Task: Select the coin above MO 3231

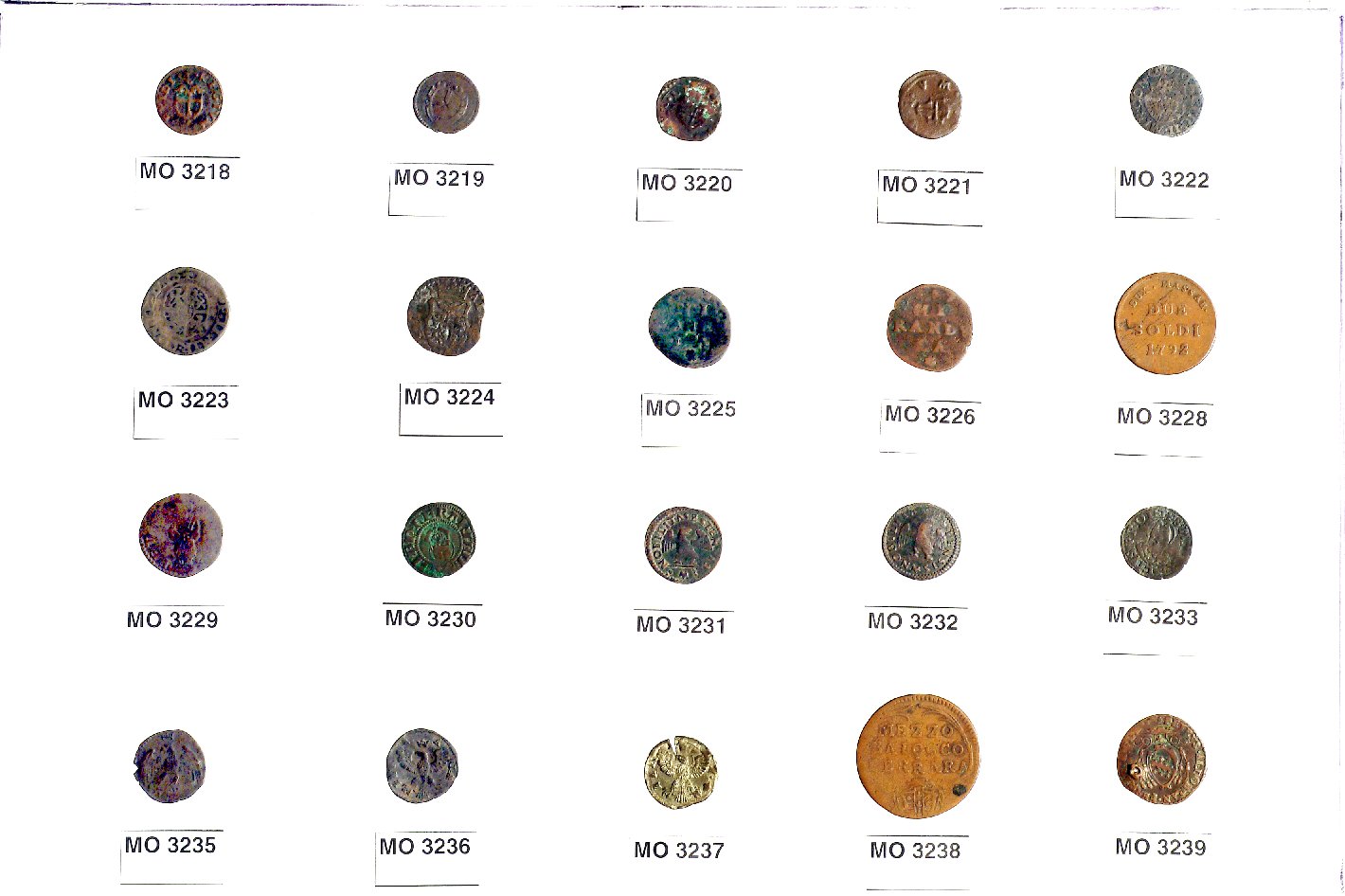Action: coord(683,545)
